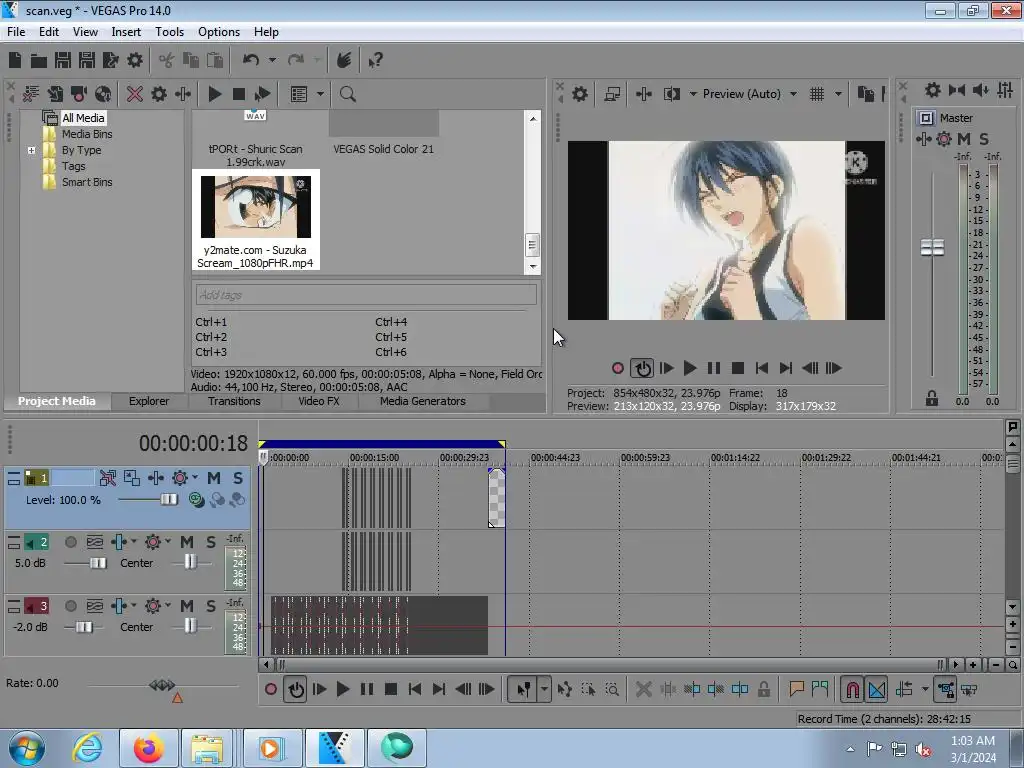Insert a region on the timeline
The width and height of the screenshot is (1024, 768).
click(x=820, y=690)
